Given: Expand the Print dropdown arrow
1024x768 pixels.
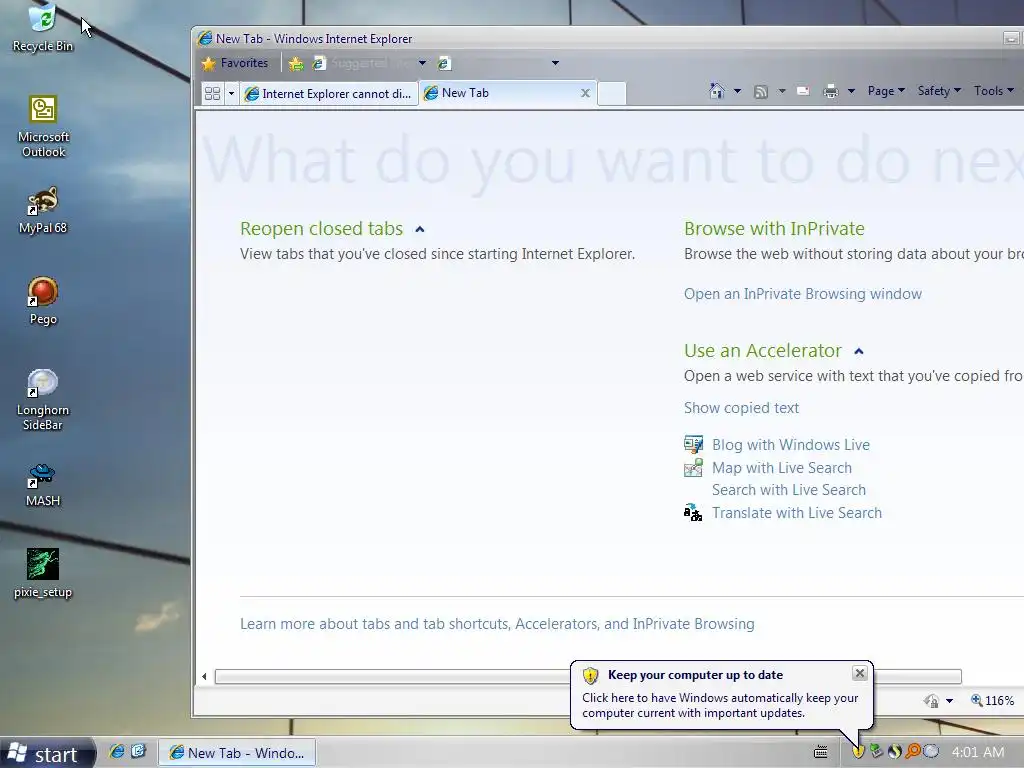Looking at the screenshot, I should pos(851,91).
